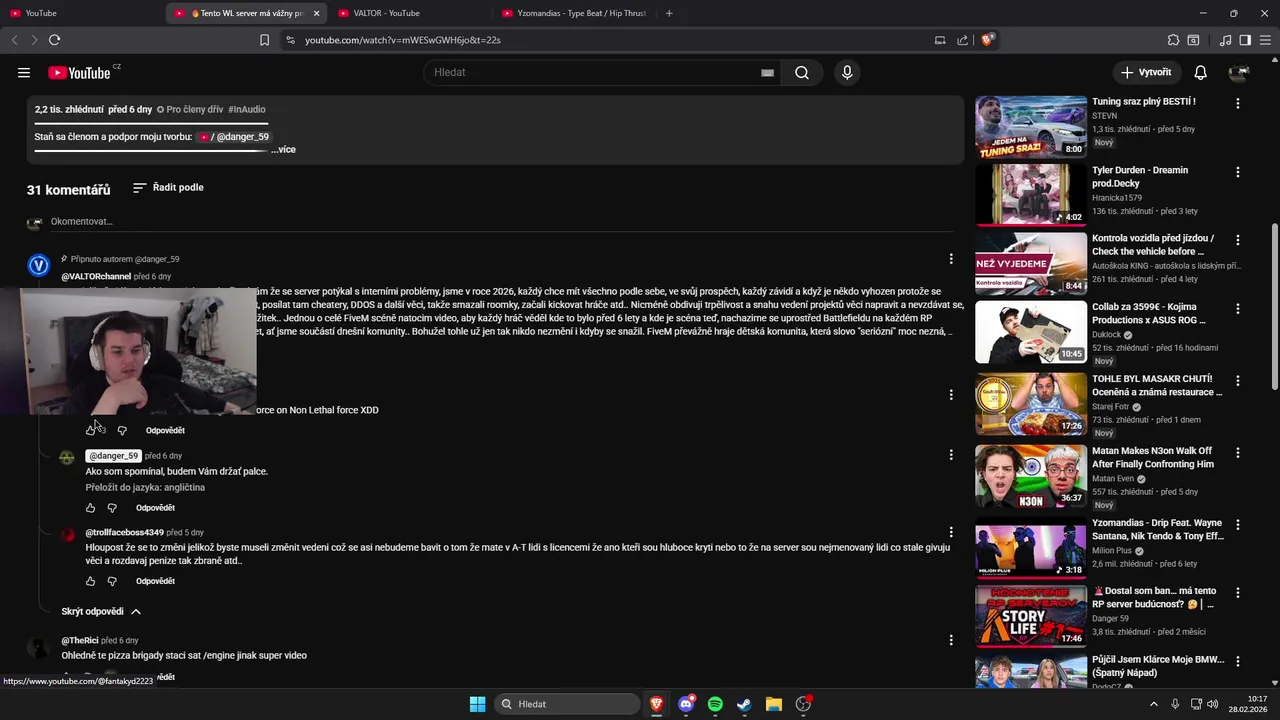The image size is (1280, 720).
Task: Open the menu for the Tuning sraz video
Action: (x=1238, y=103)
